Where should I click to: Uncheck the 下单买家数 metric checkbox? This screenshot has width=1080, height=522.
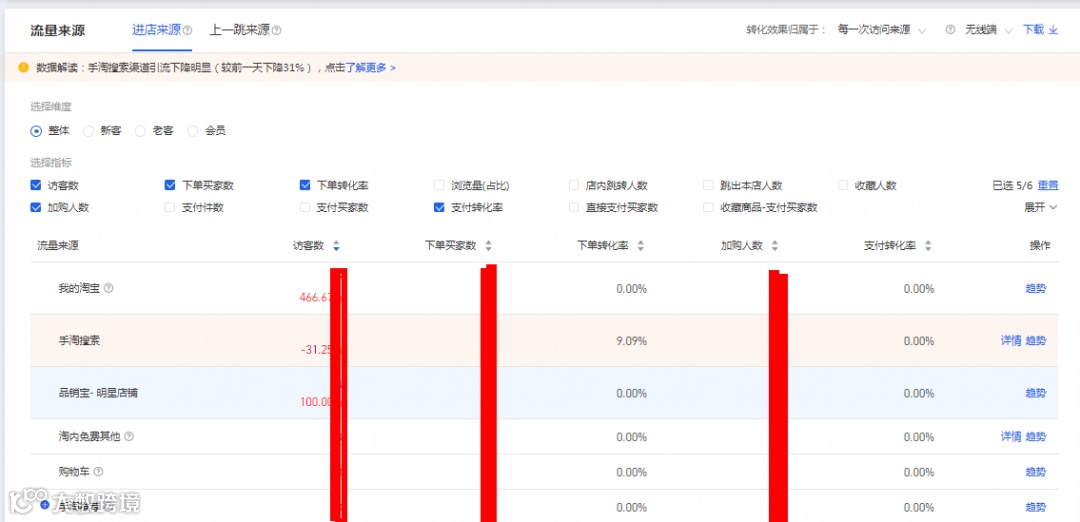[x=170, y=185]
